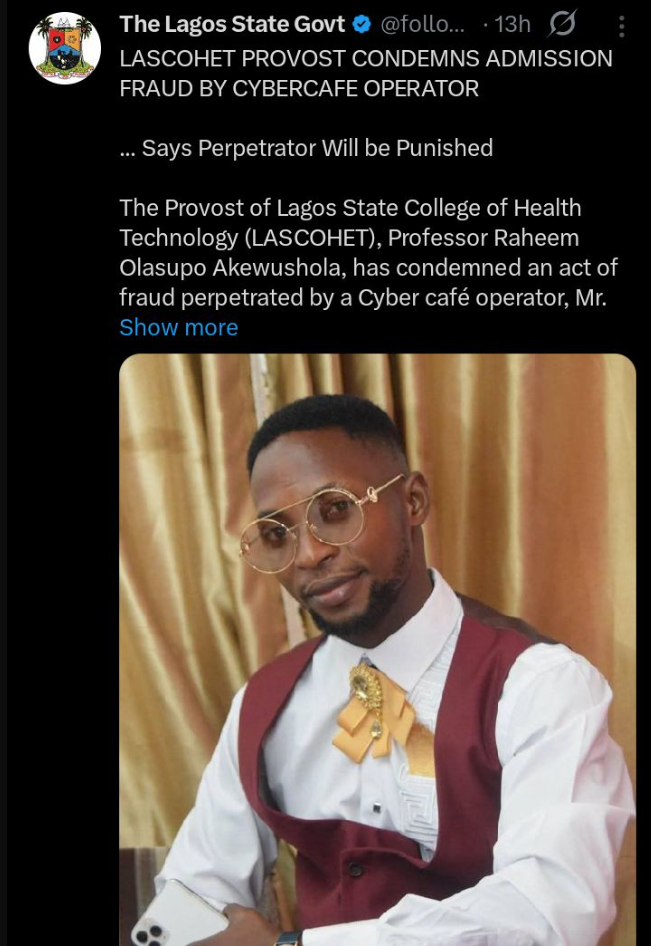Click the headline LASCOHET PROVOST CONDEMNS ADMISSION

point(366,59)
